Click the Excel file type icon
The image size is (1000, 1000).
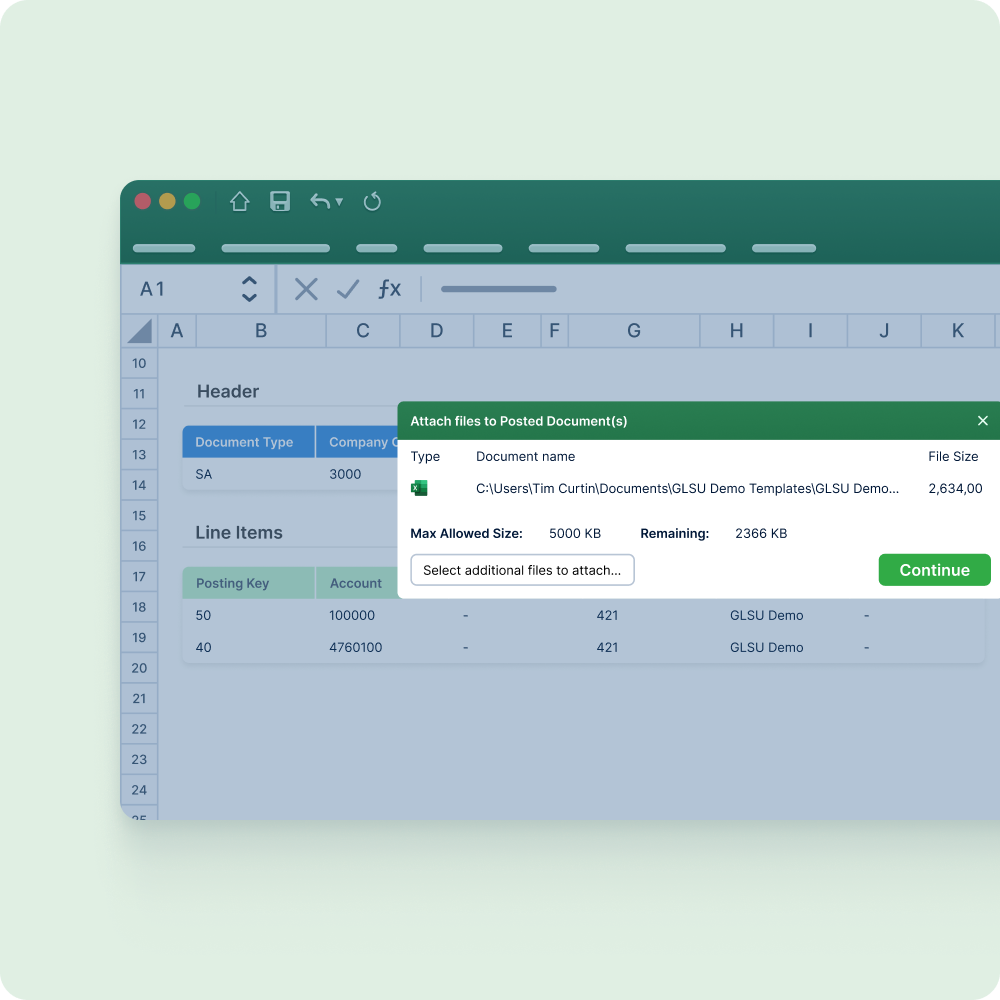(419, 488)
